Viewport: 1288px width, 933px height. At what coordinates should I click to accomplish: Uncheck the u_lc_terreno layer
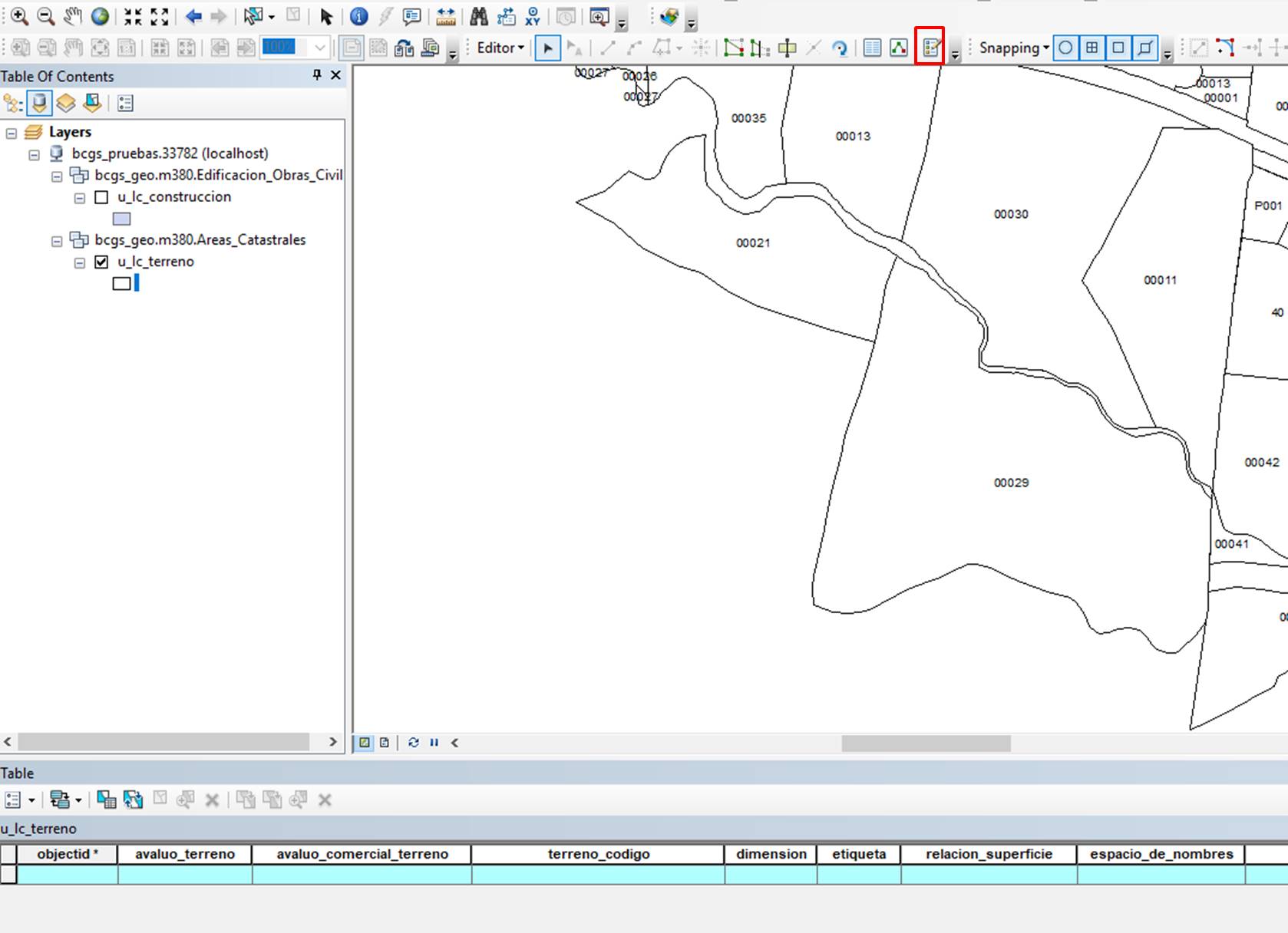point(101,262)
